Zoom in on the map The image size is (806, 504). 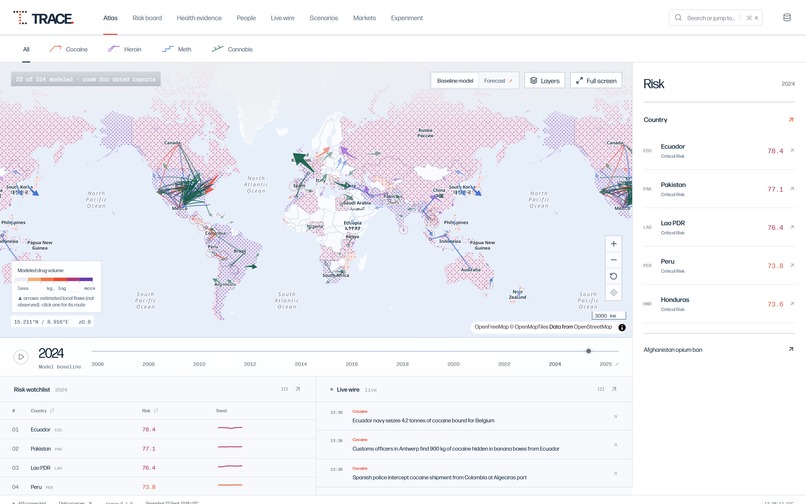pyautogui.click(x=613, y=244)
